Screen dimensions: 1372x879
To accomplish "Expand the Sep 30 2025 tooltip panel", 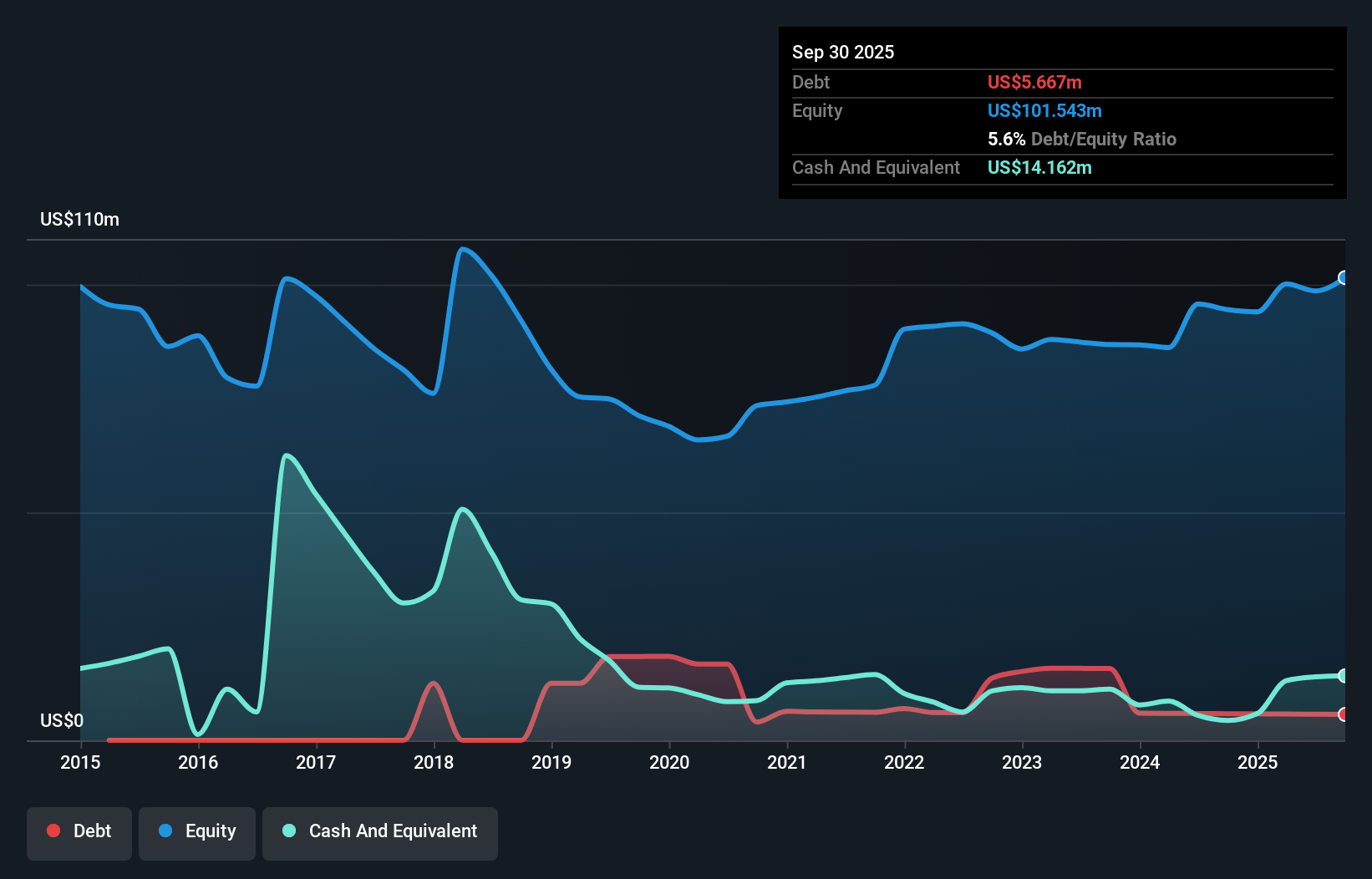I will tap(843, 52).
